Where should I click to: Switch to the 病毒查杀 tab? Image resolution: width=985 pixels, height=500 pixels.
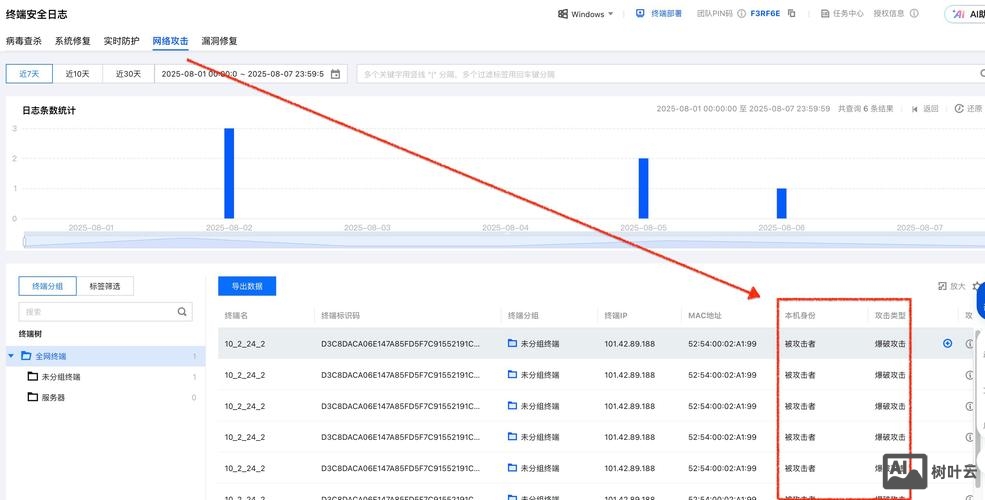pos(24,41)
